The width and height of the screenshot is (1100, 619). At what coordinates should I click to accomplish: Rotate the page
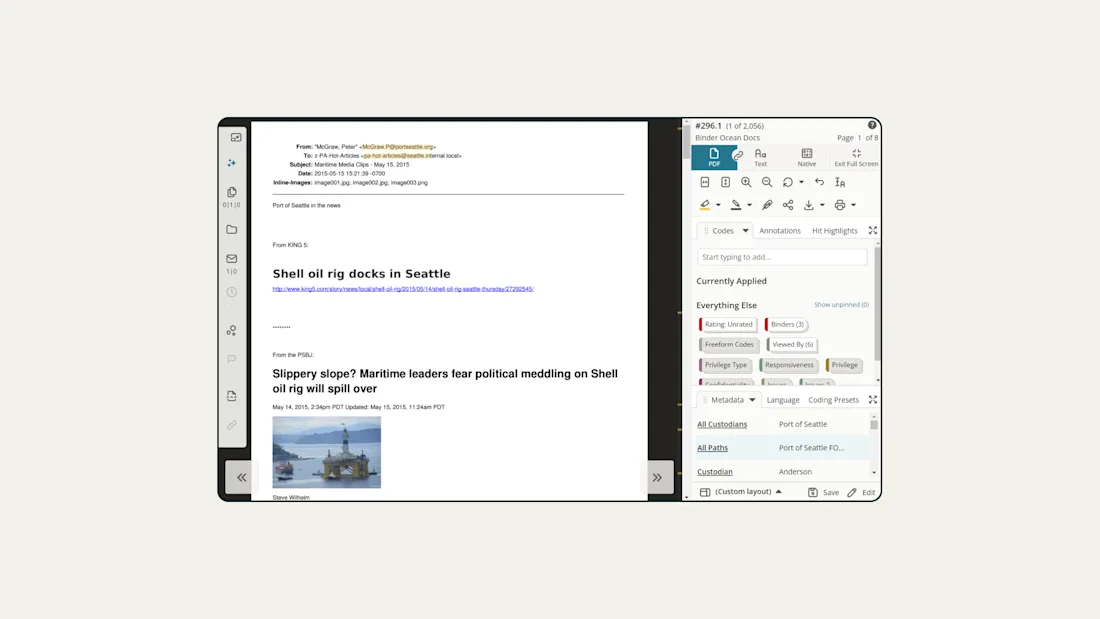788,182
